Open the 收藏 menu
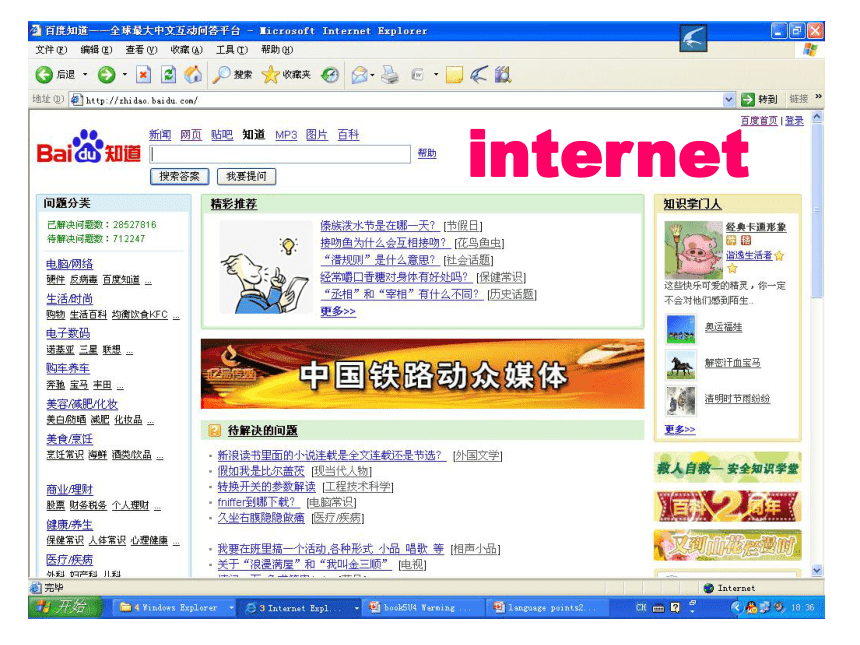The width and height of the screenshot is (860, 645). click(x=186, y=50)
